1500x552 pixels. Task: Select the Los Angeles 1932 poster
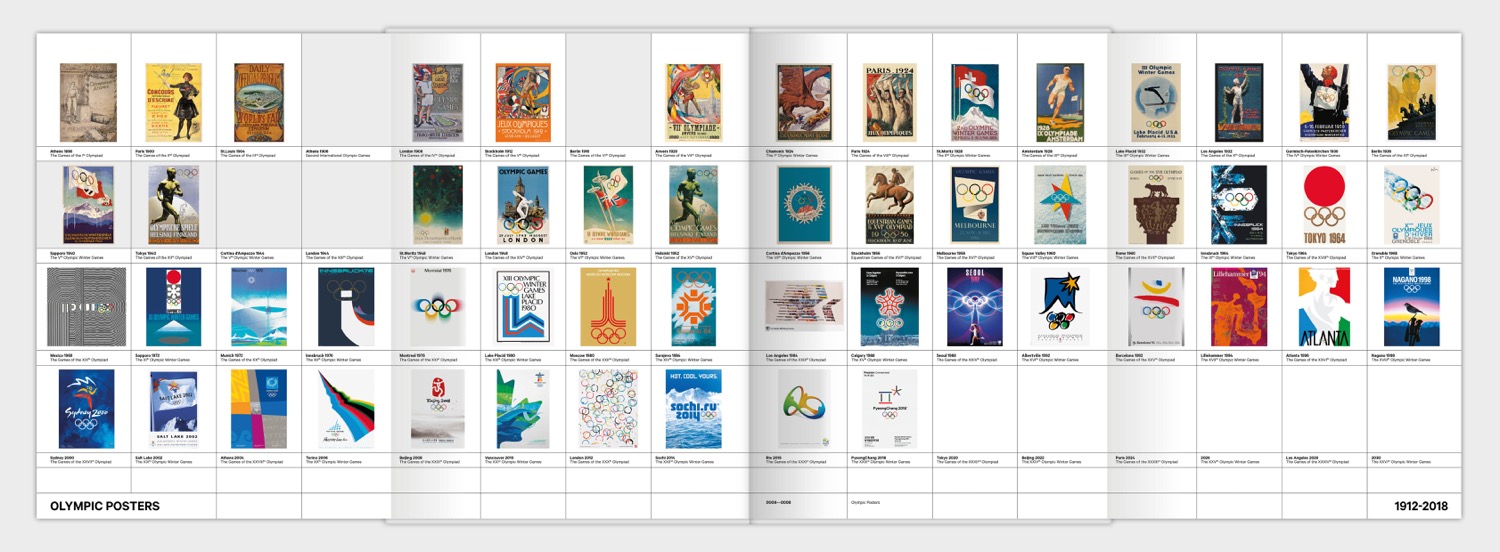1239,103
